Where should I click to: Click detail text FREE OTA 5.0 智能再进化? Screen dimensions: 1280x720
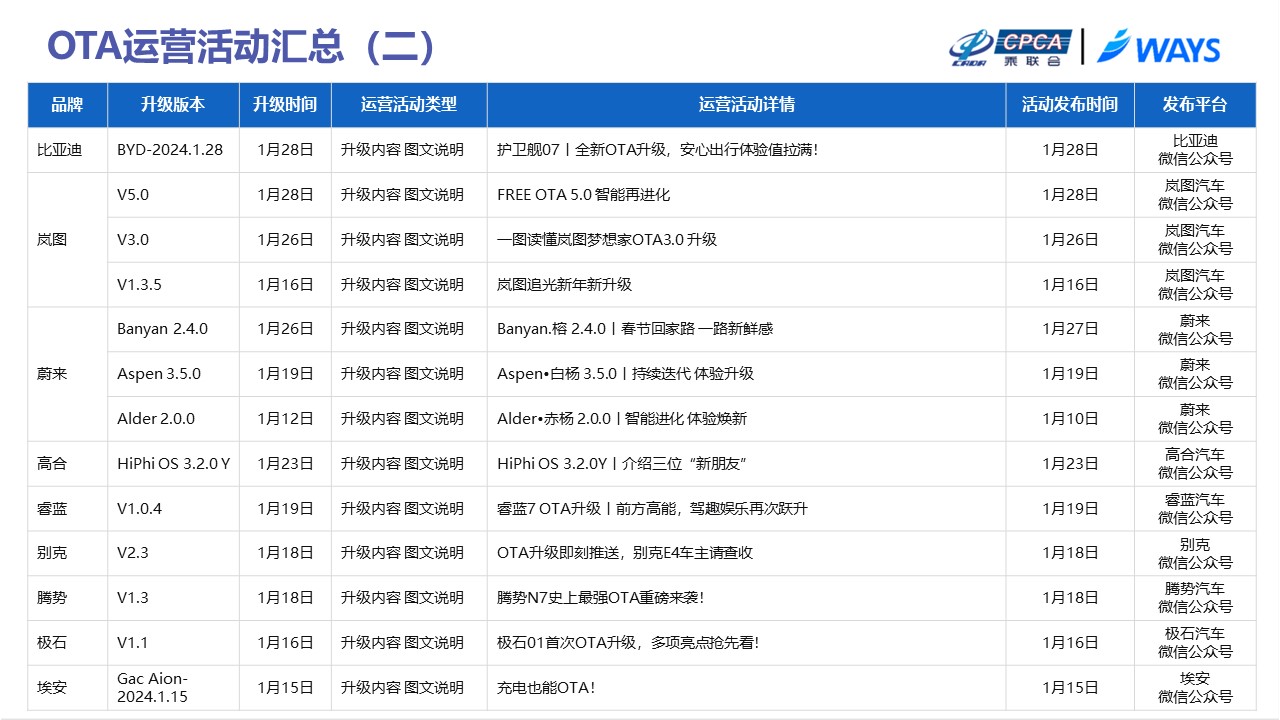pos(583,195)
